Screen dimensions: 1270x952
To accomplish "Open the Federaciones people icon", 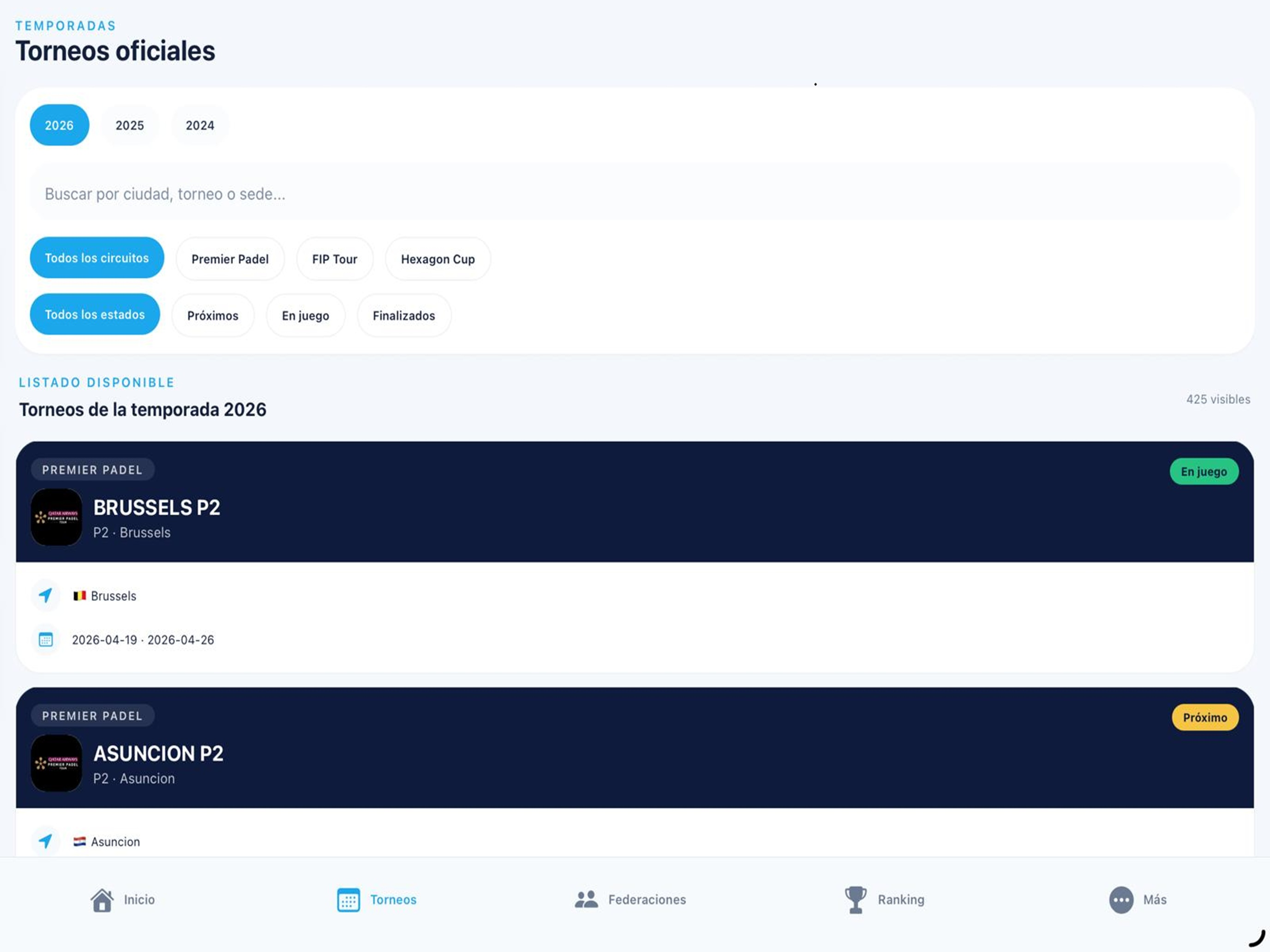I will [586, 899].
